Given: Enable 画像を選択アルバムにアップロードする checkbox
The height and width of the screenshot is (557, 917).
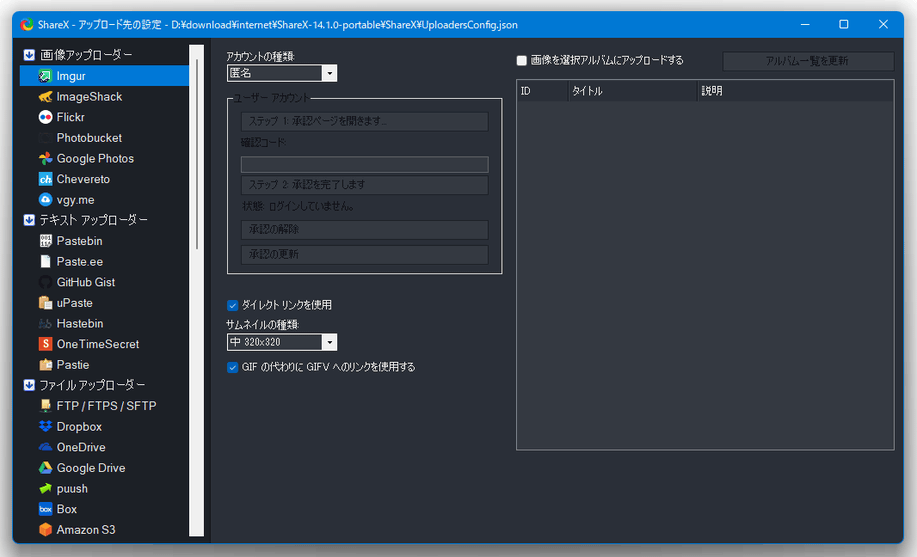Looking at the screenshot, I should coord(522,60).
